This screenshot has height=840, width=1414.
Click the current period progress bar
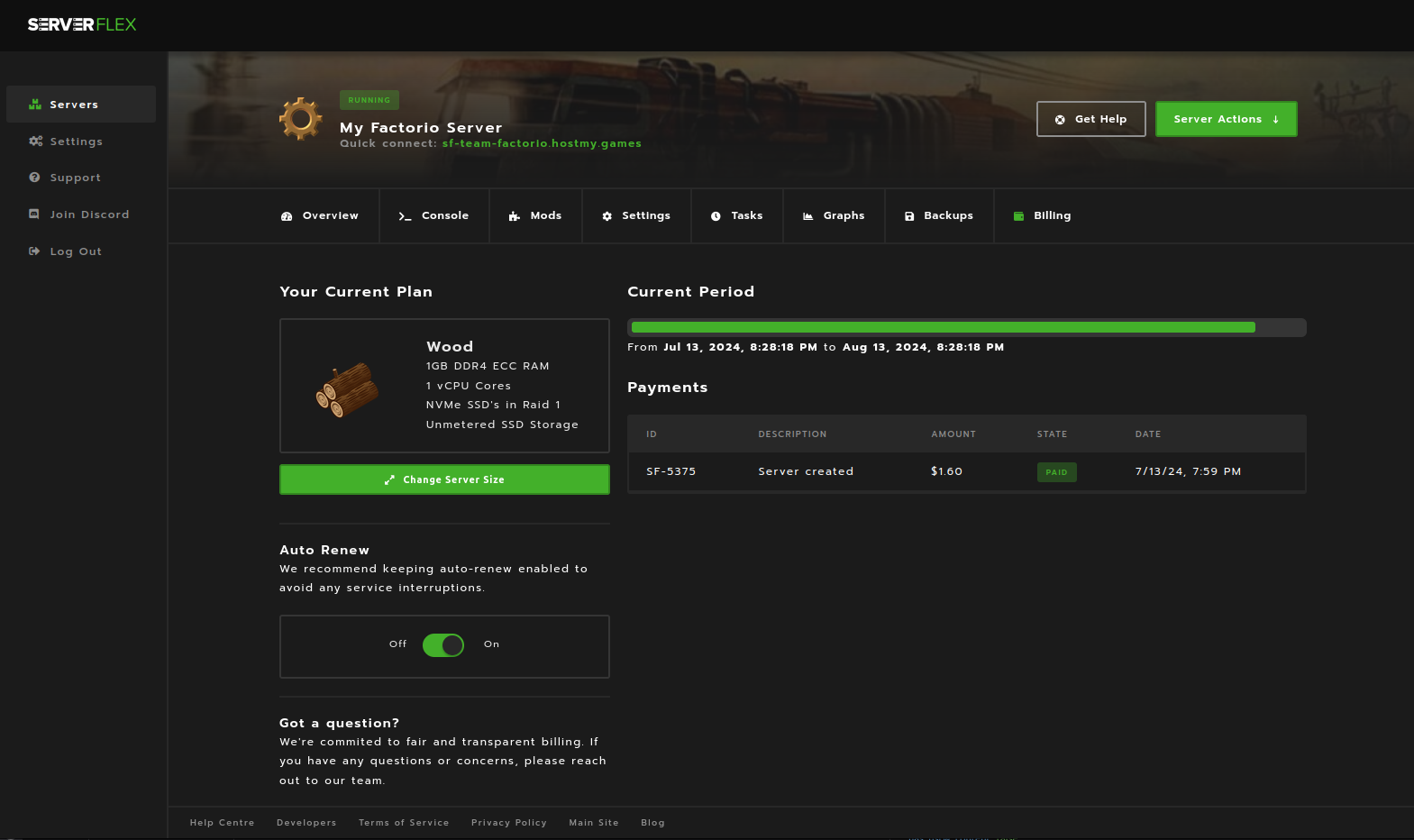click(x=967, y=327)
